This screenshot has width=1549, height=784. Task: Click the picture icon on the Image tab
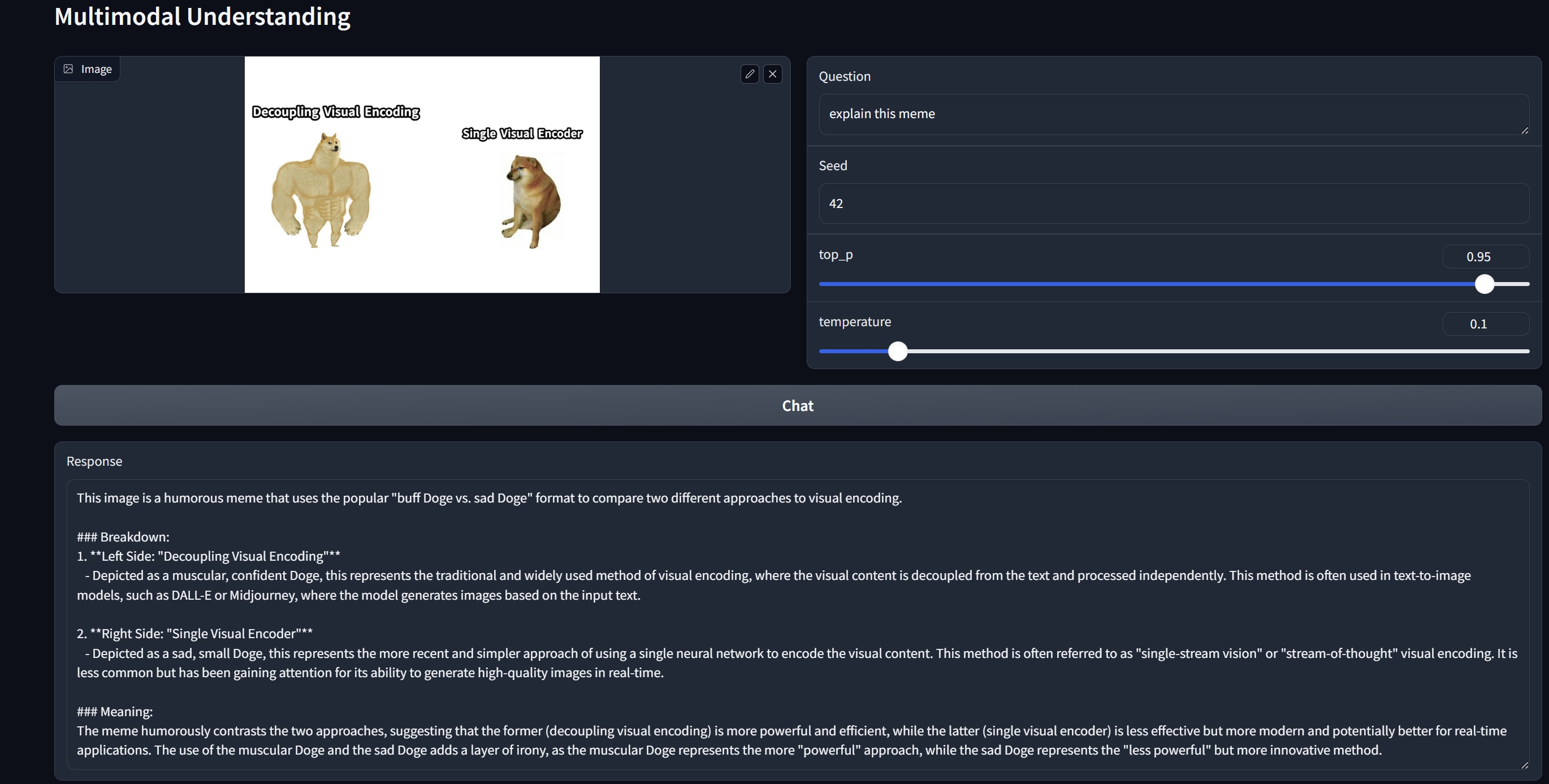coord(68,68)
